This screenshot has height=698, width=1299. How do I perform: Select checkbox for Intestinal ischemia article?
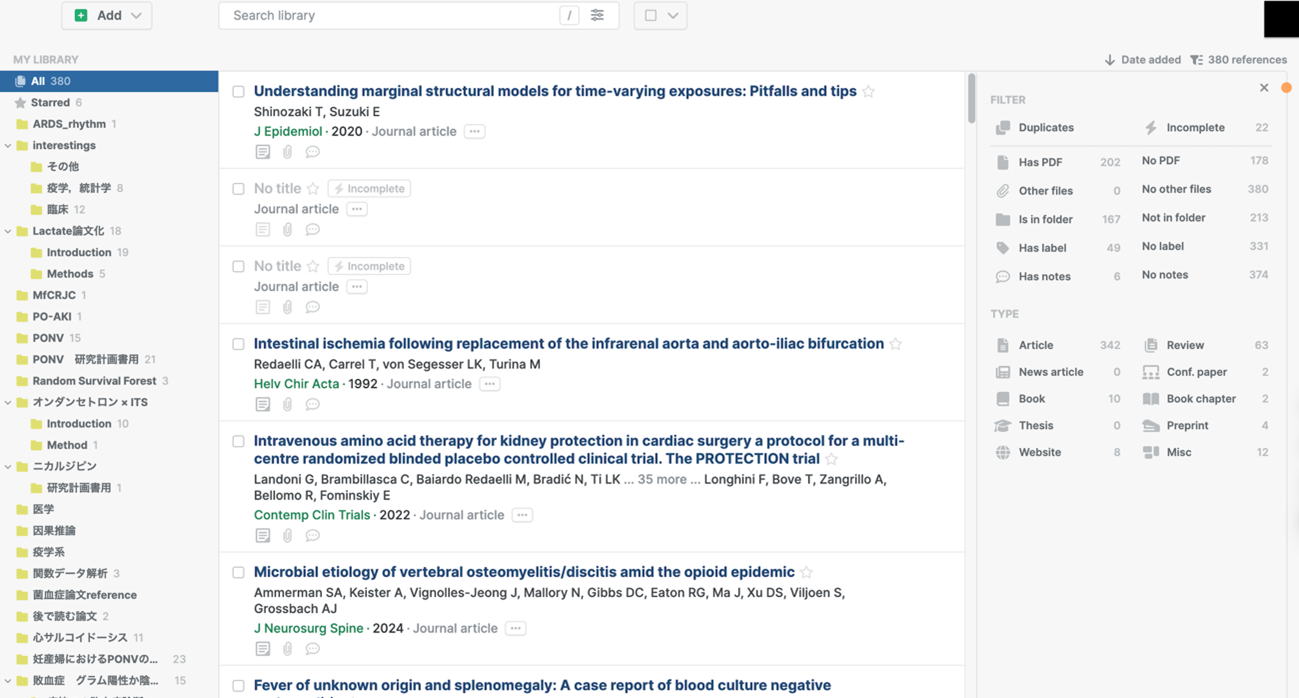click(238, 344)
